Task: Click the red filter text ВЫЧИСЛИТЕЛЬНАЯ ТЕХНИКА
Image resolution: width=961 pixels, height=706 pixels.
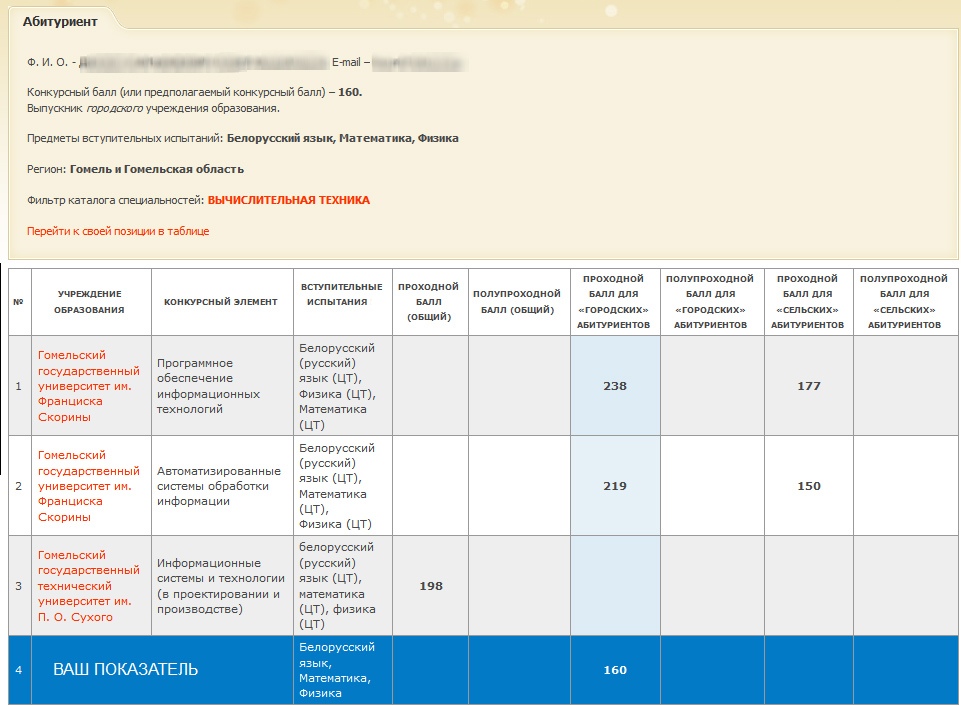Action: [289, 200]
